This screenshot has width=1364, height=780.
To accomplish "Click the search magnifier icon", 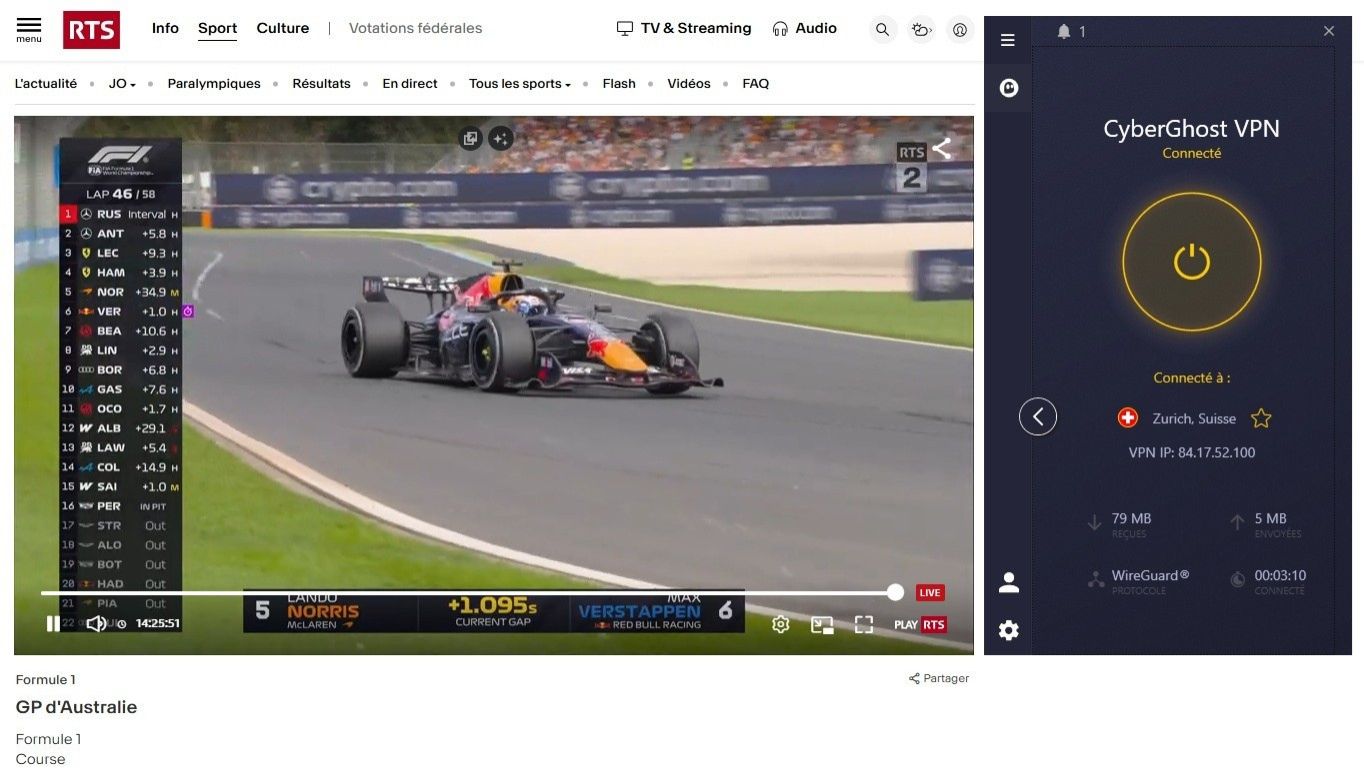I will (x=882, y=30).
